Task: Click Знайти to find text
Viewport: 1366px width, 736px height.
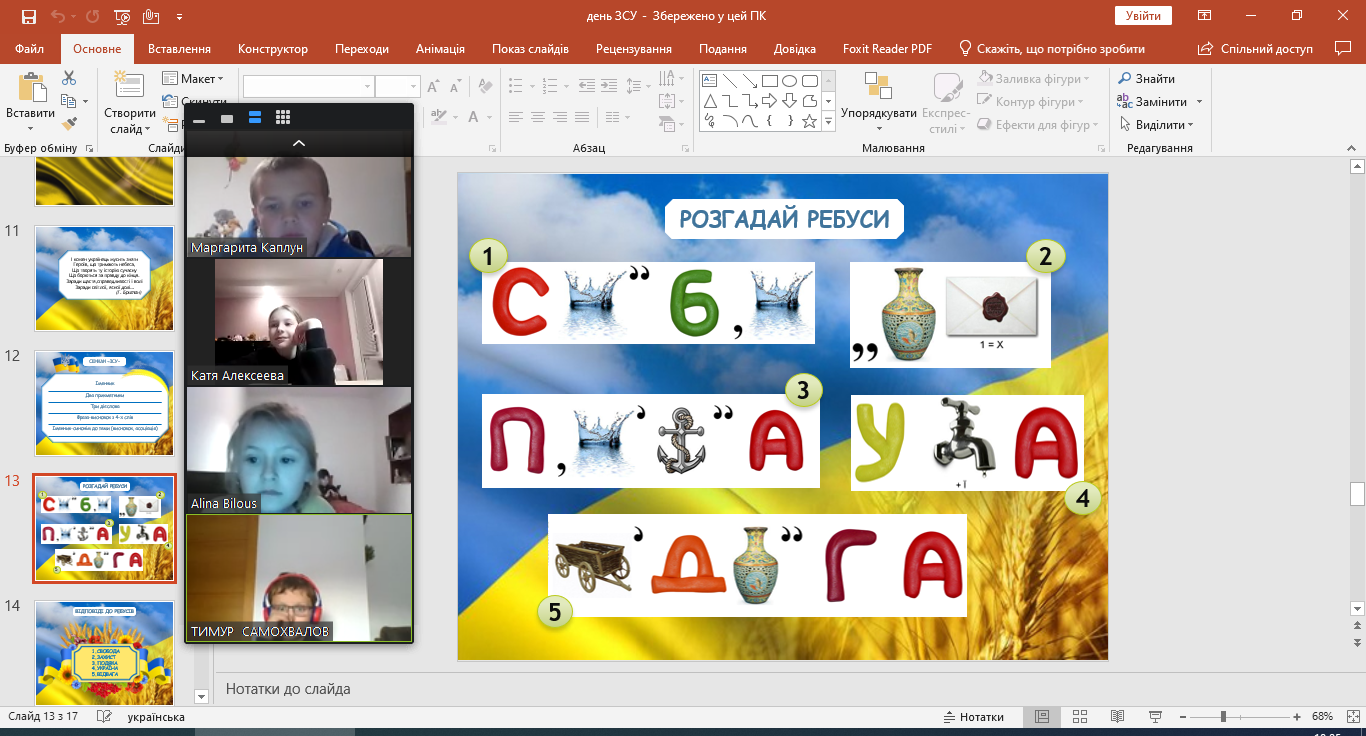Action: click(x=1146, y=79)
